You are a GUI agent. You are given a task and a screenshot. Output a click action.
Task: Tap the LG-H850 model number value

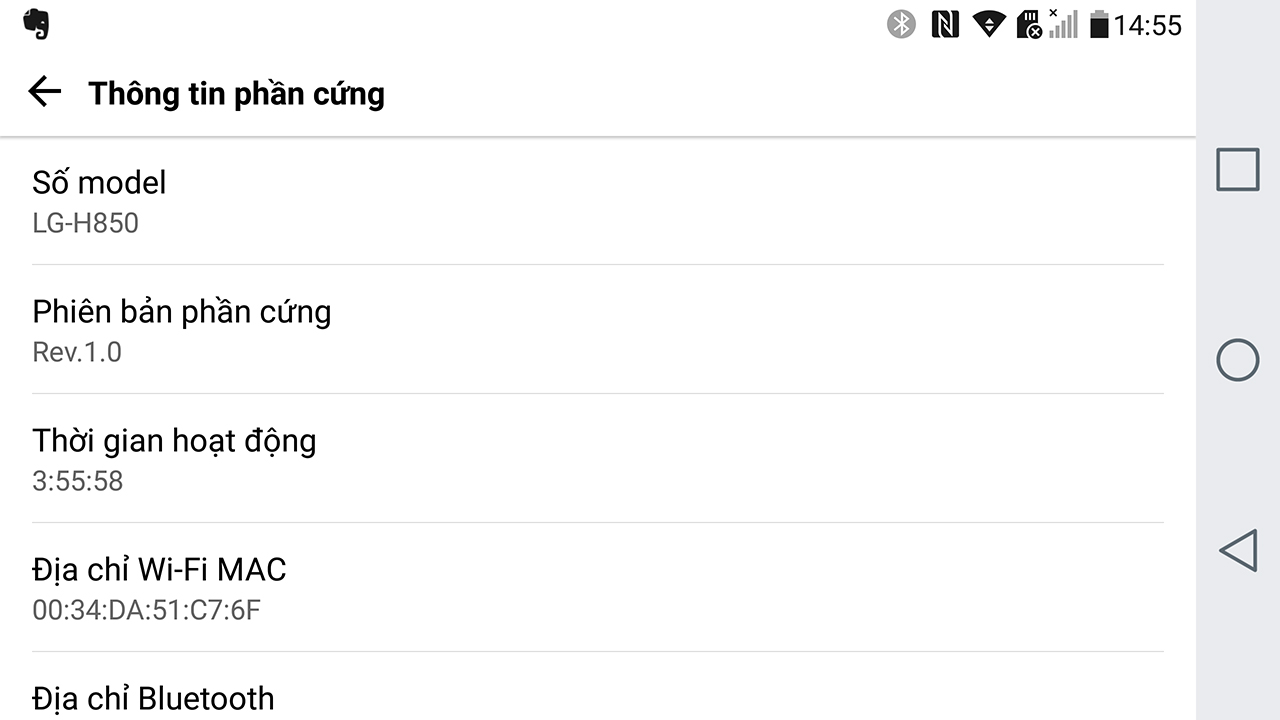coord(85,223)
